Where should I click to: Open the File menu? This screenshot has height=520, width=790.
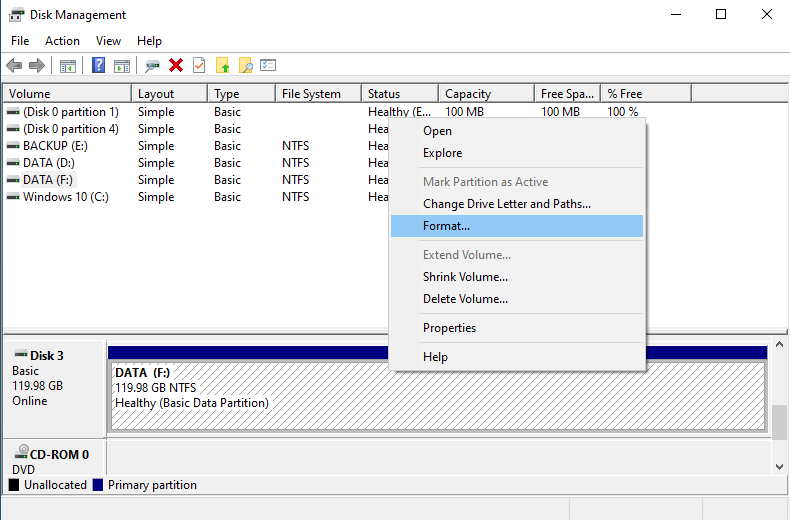(x=20, y=41)
